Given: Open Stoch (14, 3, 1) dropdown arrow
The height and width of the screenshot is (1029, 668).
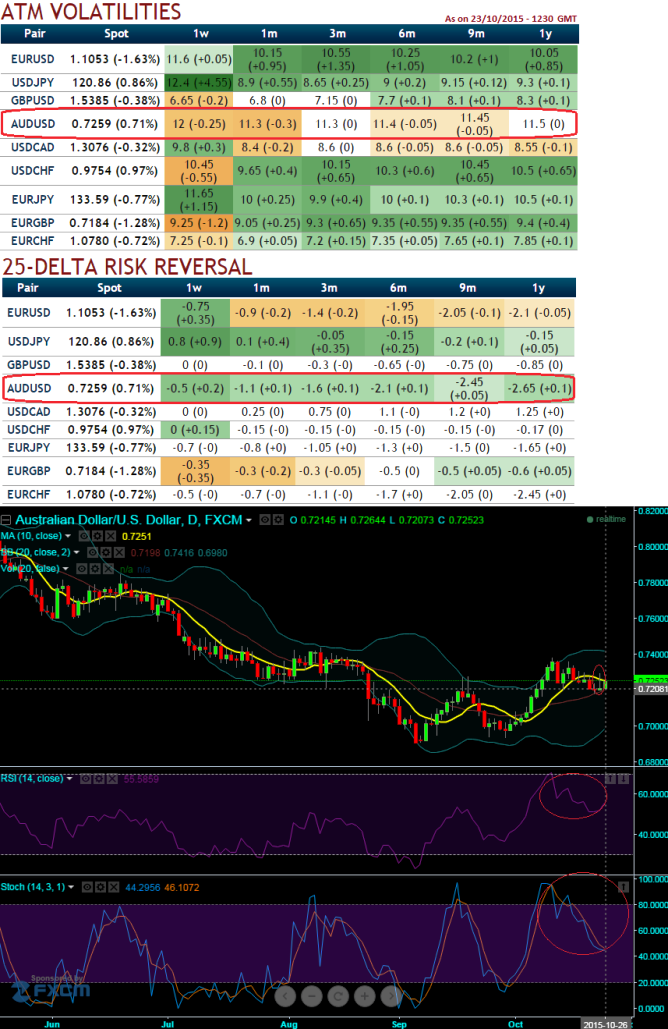Looking at the screenshot, I should [x=71, y=887].
